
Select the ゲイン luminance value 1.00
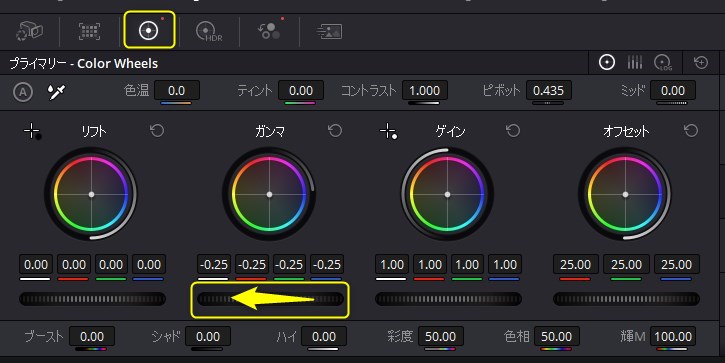(x=392, y=265)
